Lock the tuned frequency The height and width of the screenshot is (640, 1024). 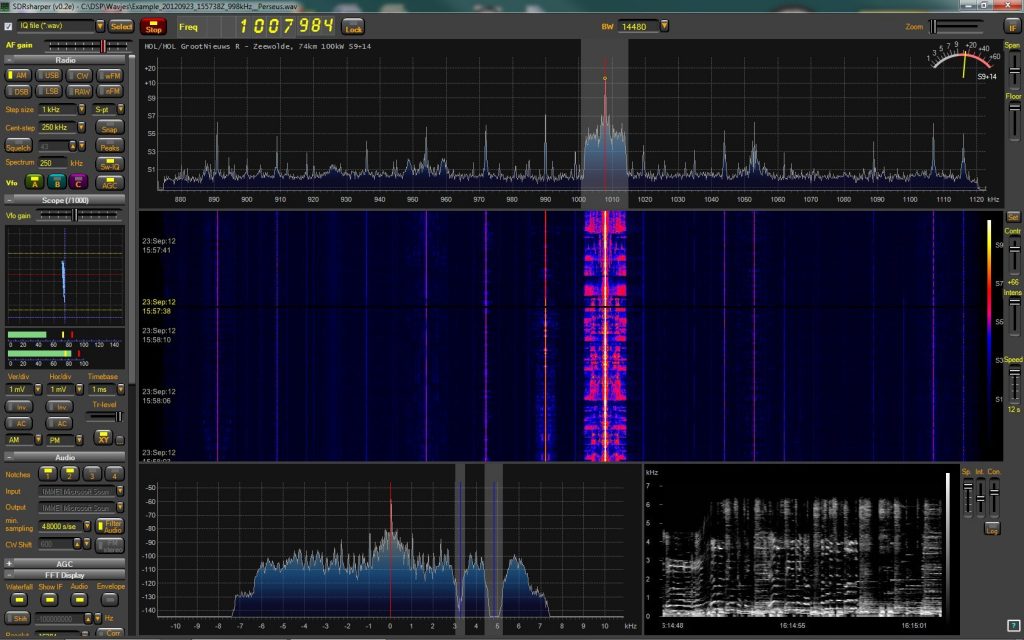(353, 27)
